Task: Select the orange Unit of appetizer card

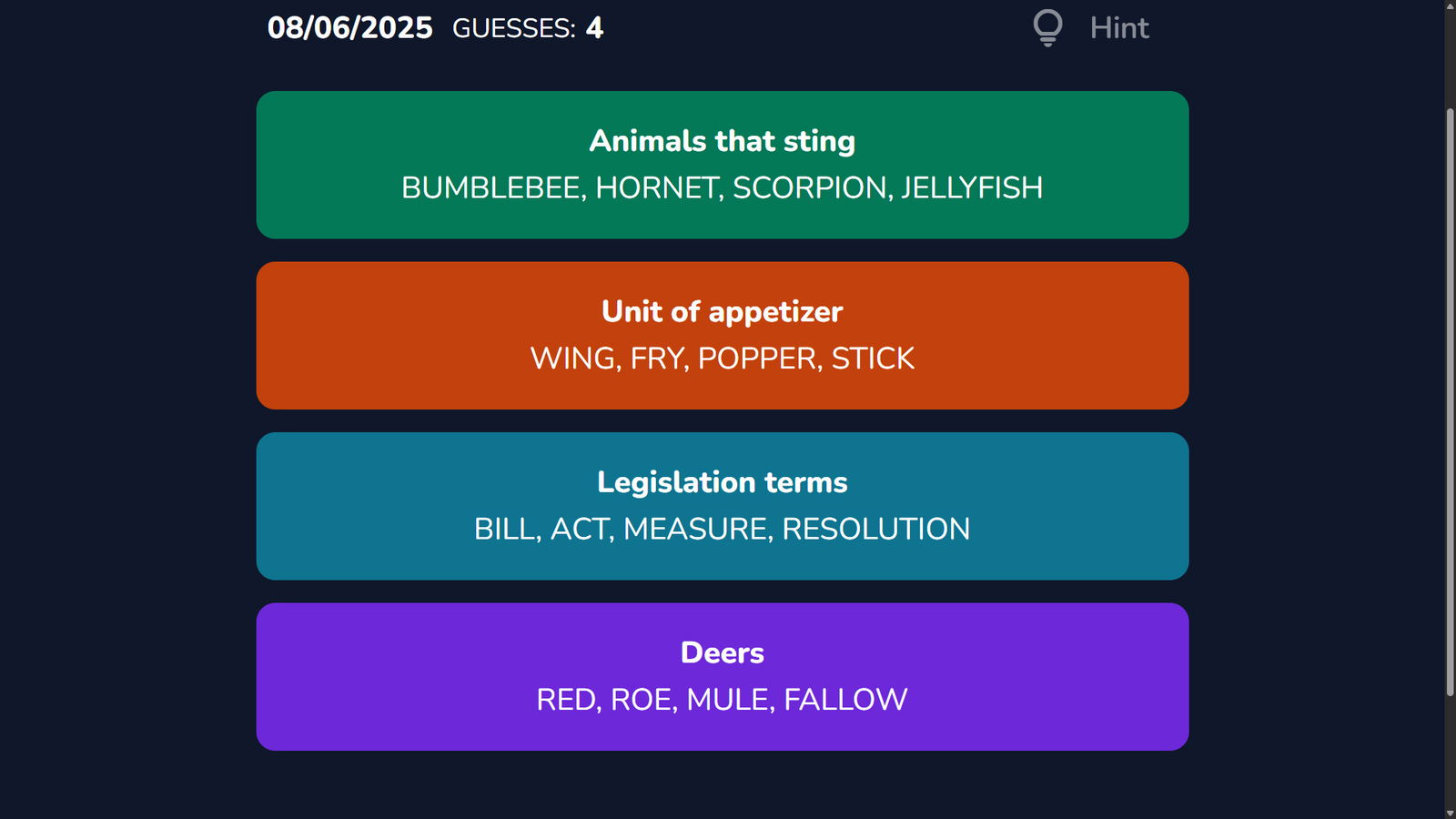Action: pos(723,336)
